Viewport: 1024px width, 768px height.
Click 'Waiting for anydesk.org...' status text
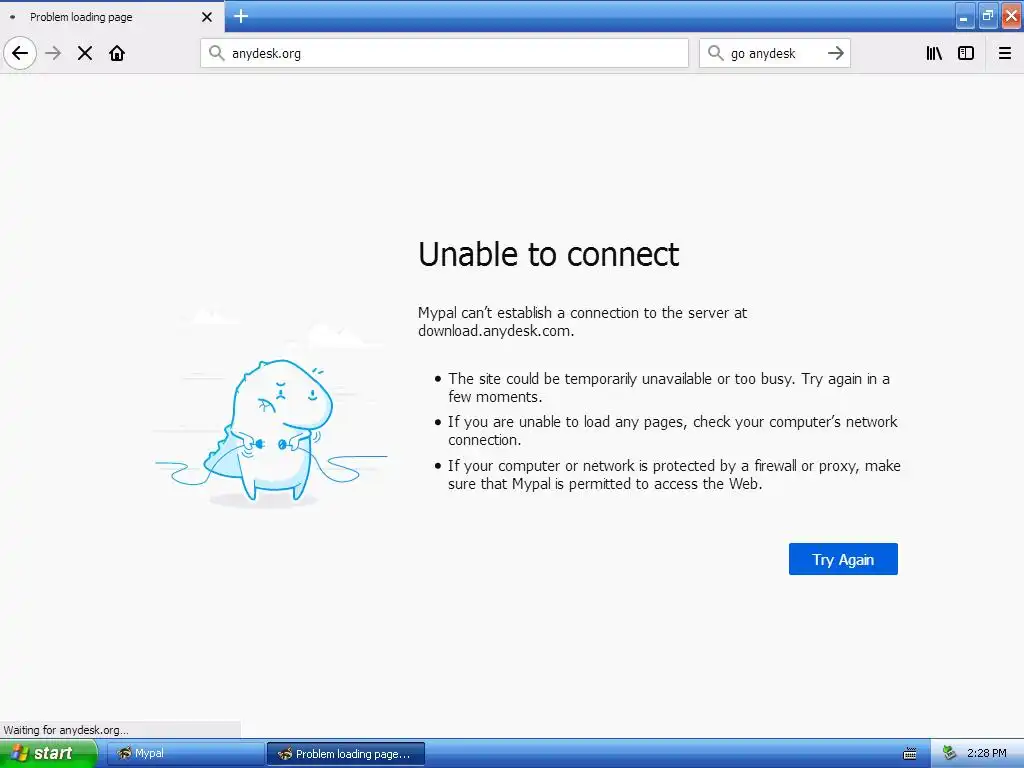tap(66, 730)
